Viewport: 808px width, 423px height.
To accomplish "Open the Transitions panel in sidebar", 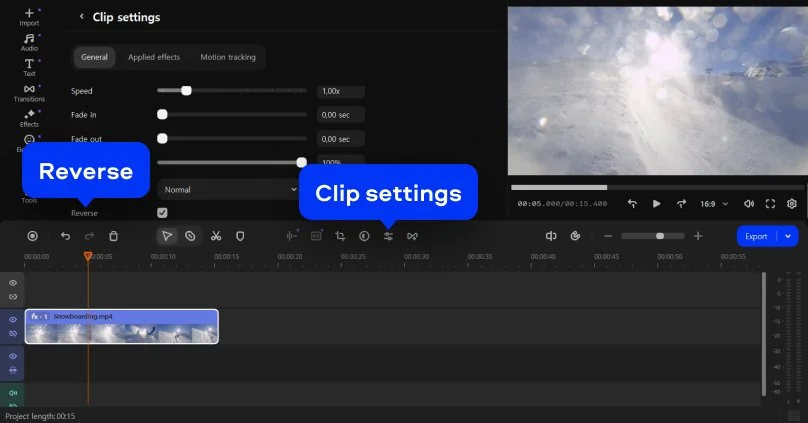I will pyautogui.click(x=29, y=92).
